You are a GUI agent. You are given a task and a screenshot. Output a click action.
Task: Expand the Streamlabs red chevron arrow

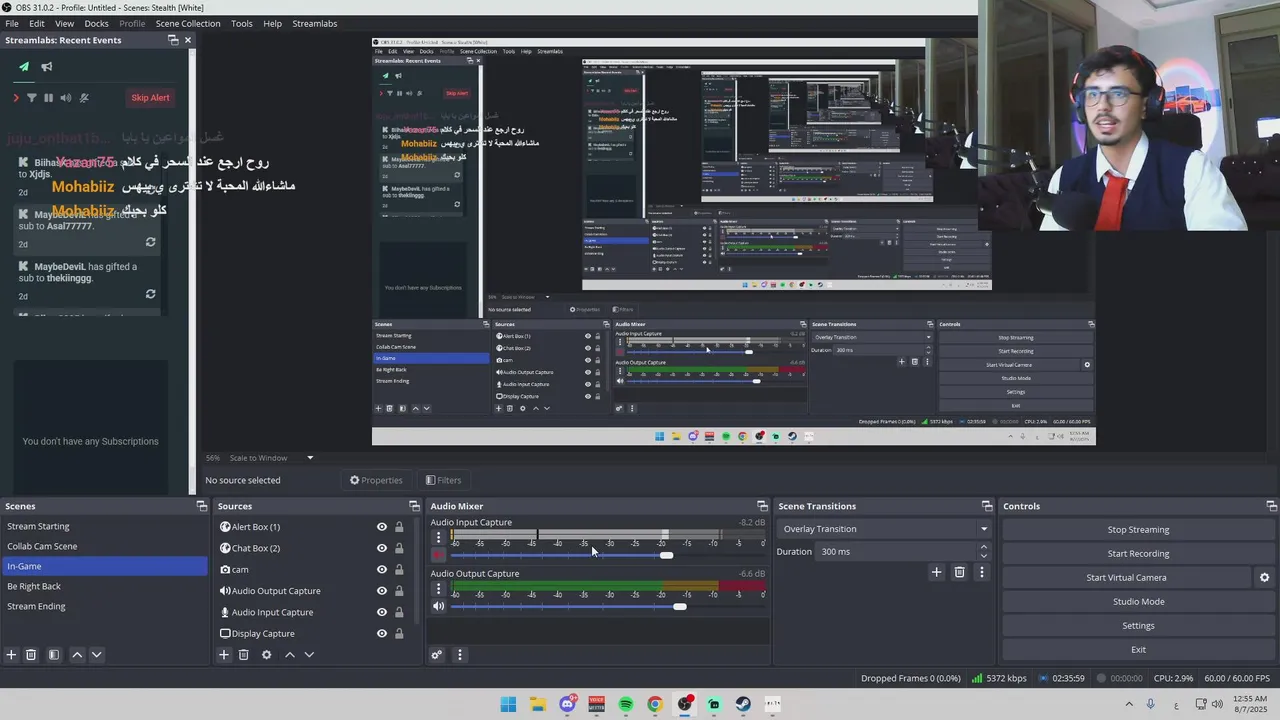tap(16, 98)
